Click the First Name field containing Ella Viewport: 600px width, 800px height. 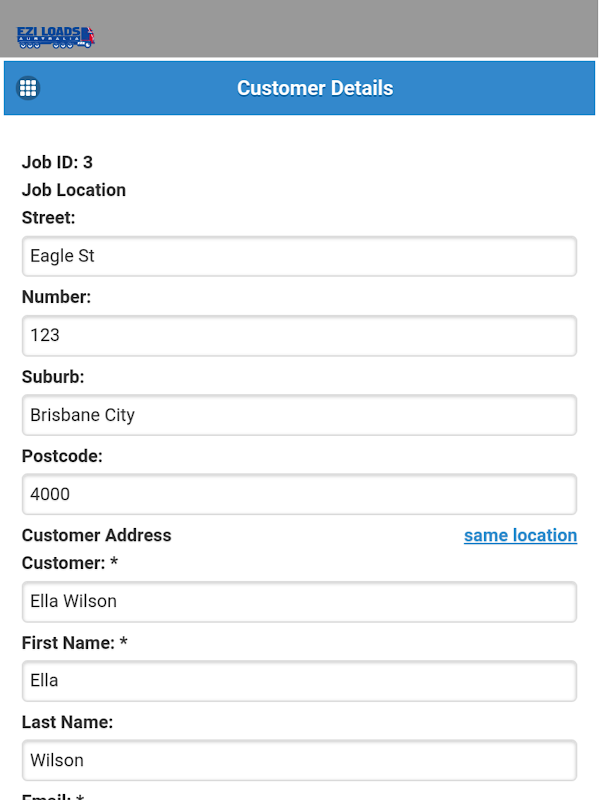click(x=299, y=680)
